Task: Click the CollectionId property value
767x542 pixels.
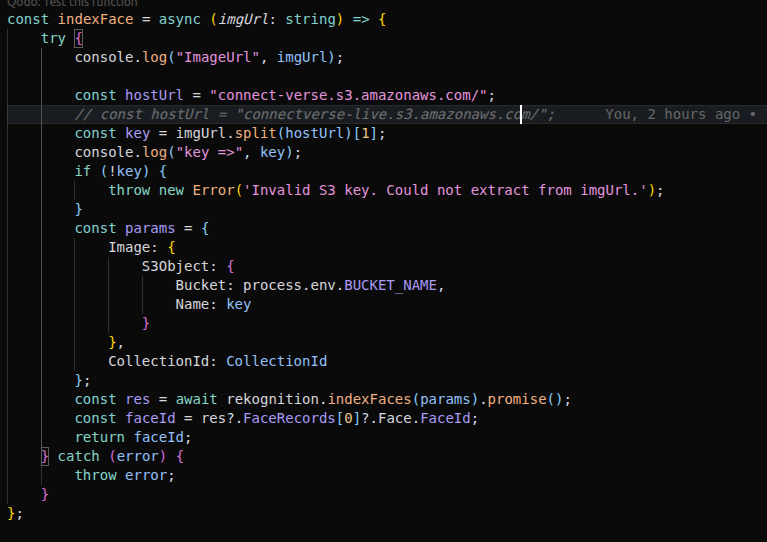Action: (x=276, y=361)
